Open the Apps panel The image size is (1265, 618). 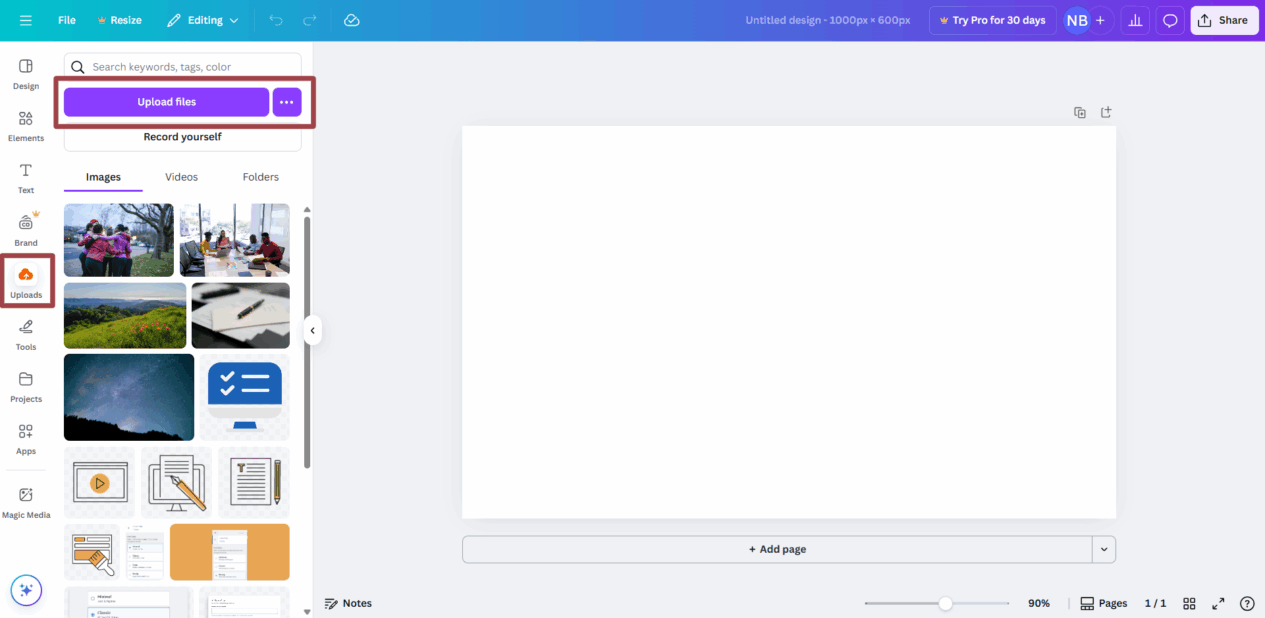[x=25, y=437]
